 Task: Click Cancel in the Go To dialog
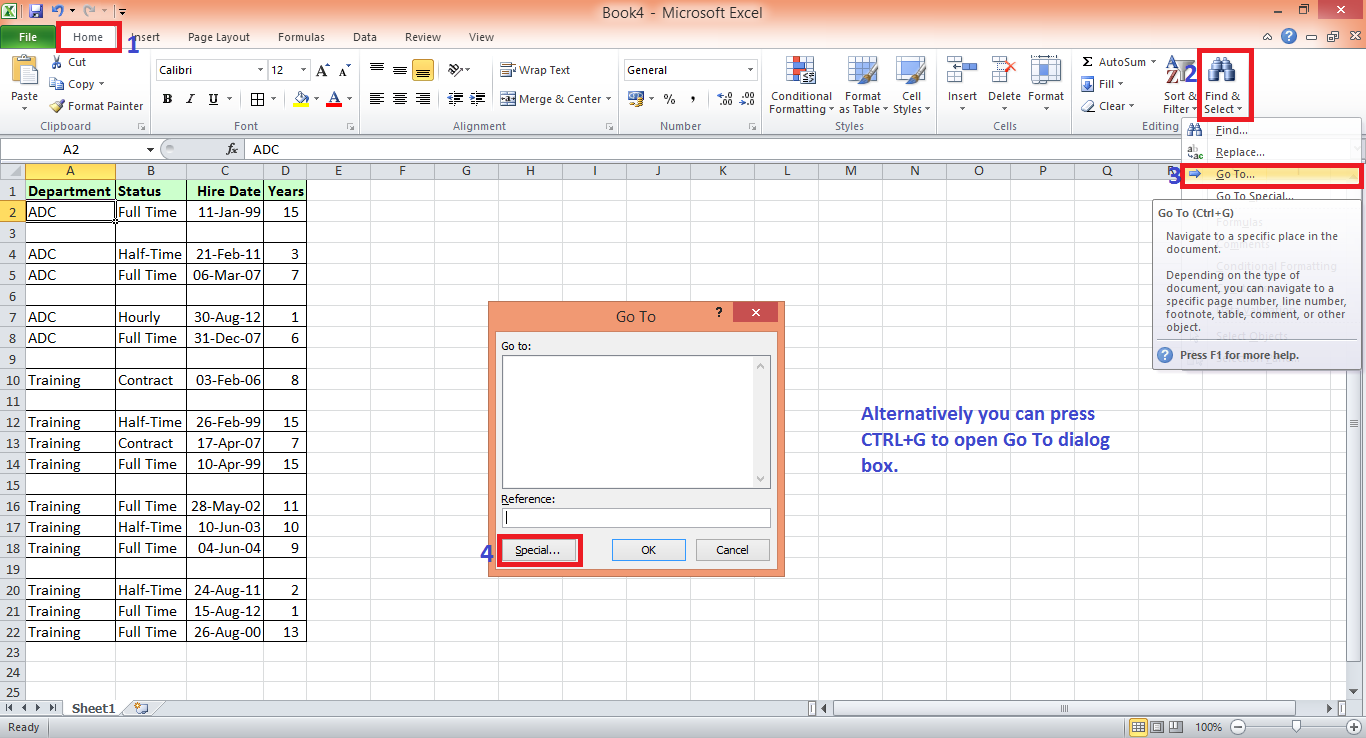pyautogui.click(x=733, y=550)
